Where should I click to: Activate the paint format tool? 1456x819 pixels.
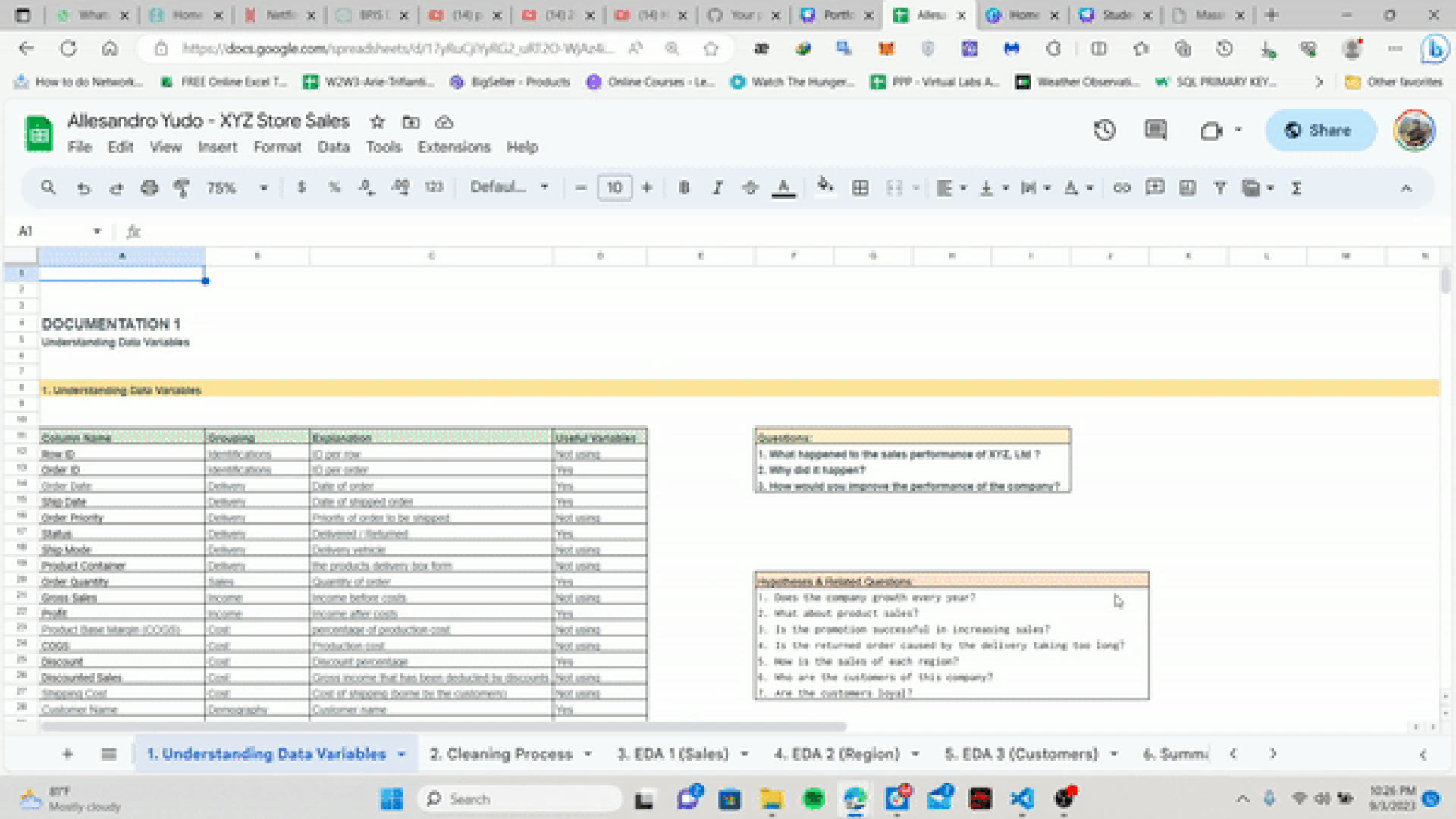181,188
